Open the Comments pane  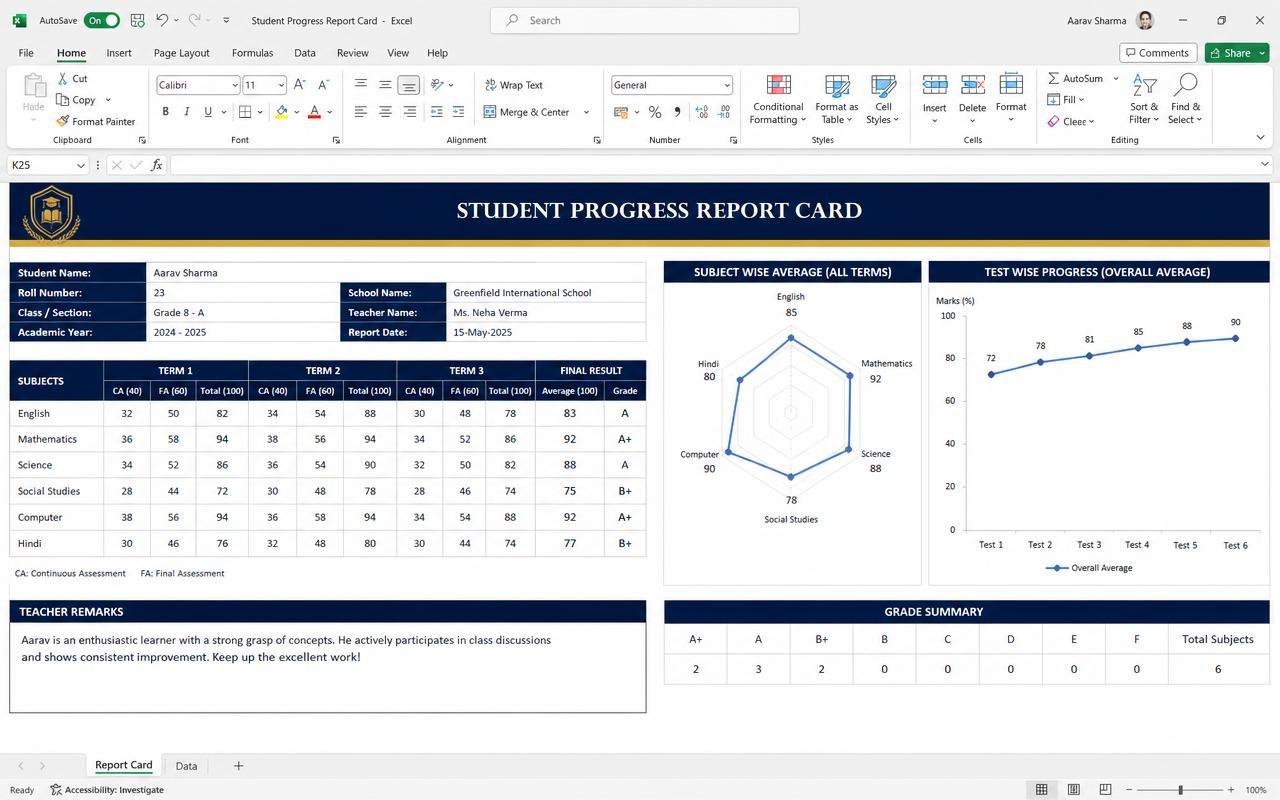[1157, 53]
